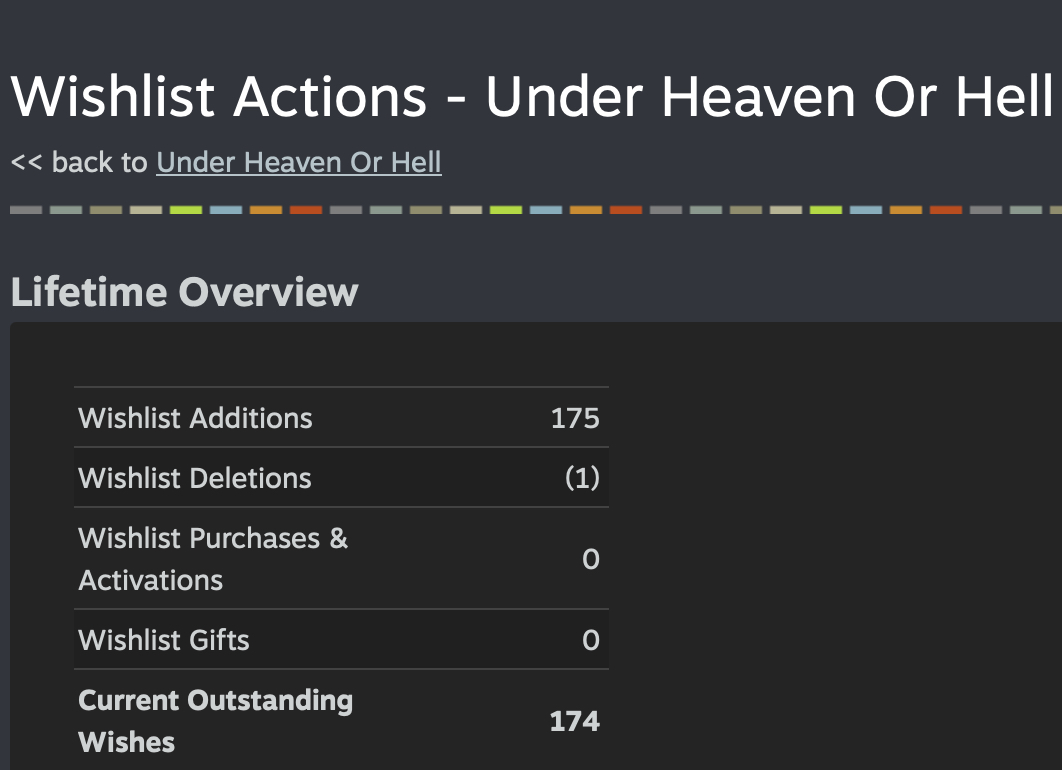Open the Under Heaven Or Hell back link
Image resolution: width=1062 pixels, height=770 pixels.
(298, 162)
